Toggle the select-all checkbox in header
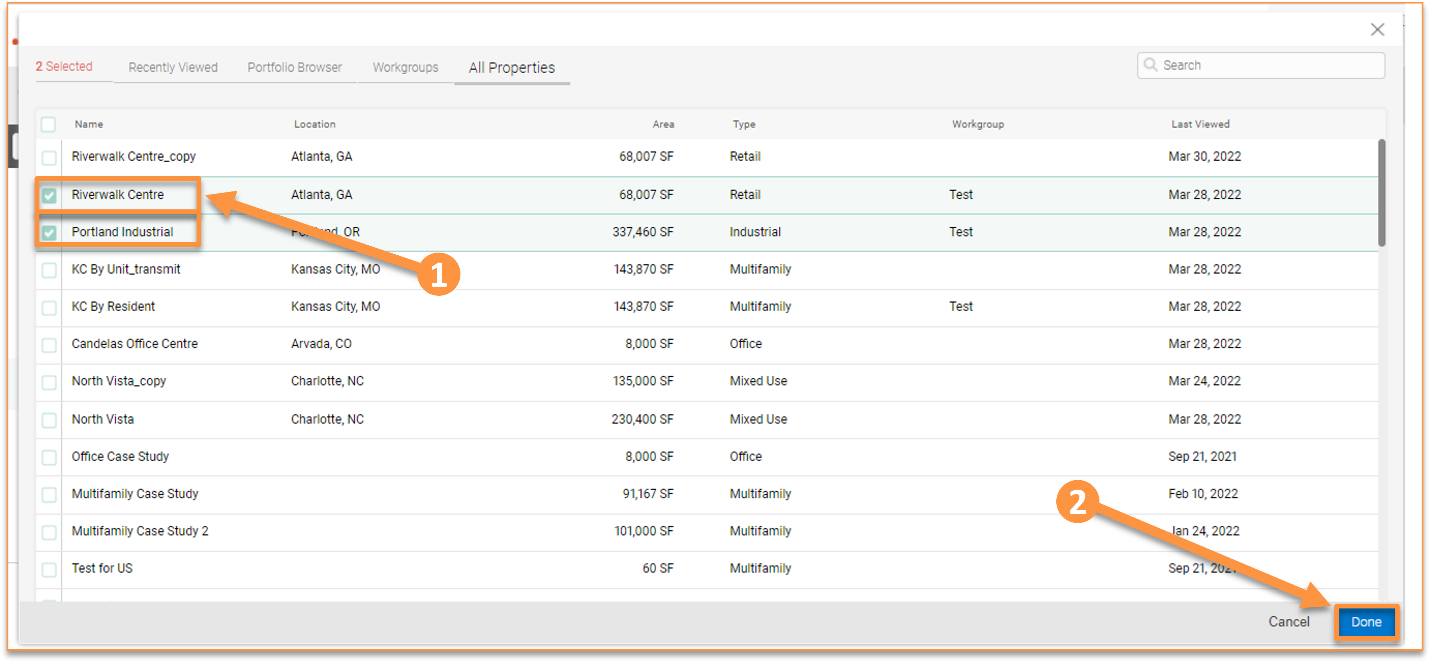Image resolution: width=1430 pixels, height=662 pixels. (48, 124)
